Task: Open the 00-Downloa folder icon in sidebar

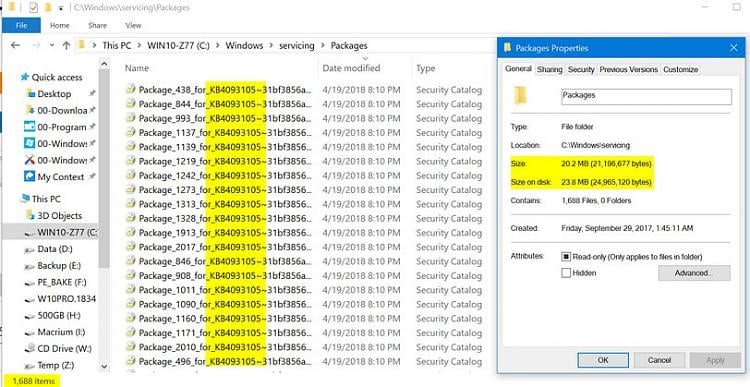Action: pos(30,111)
